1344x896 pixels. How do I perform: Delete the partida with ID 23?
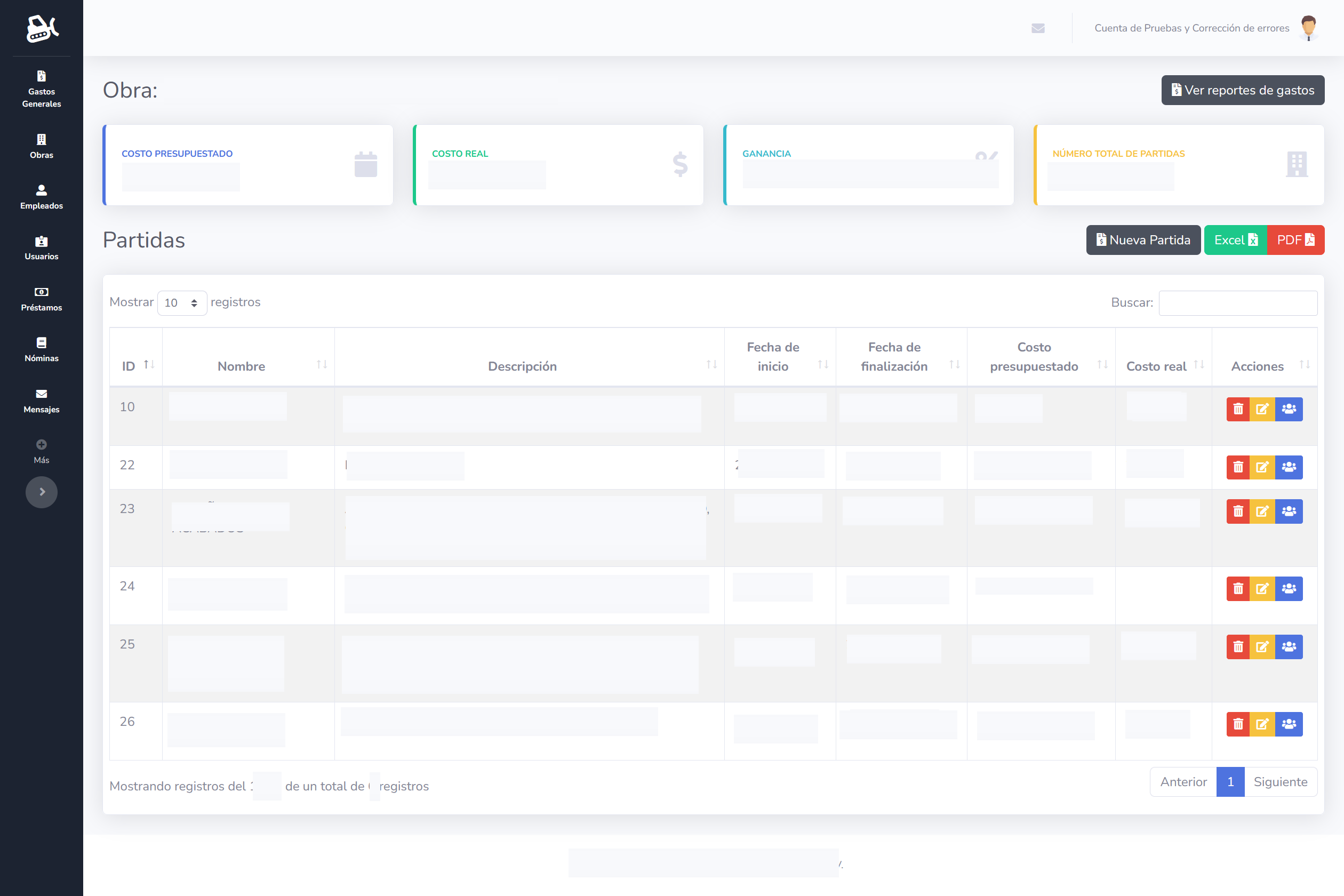click(x=1238, y=511)
